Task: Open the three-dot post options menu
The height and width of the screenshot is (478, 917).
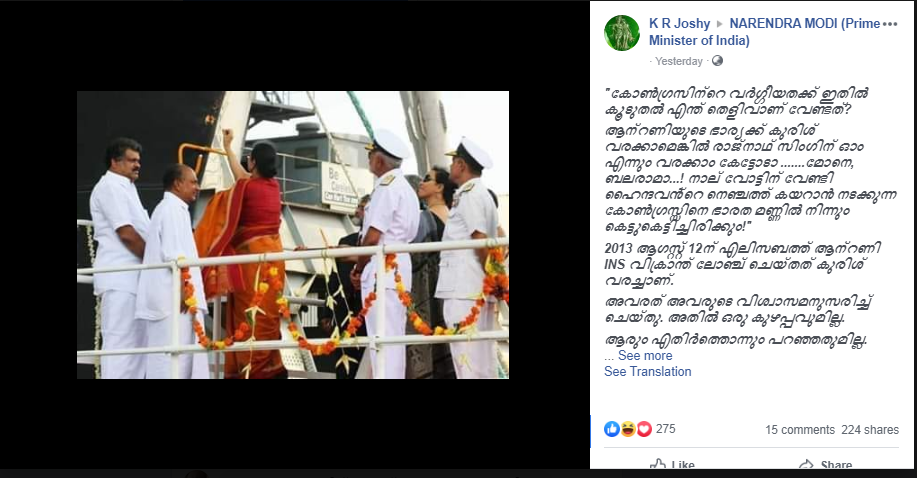Action: (890, 24)
